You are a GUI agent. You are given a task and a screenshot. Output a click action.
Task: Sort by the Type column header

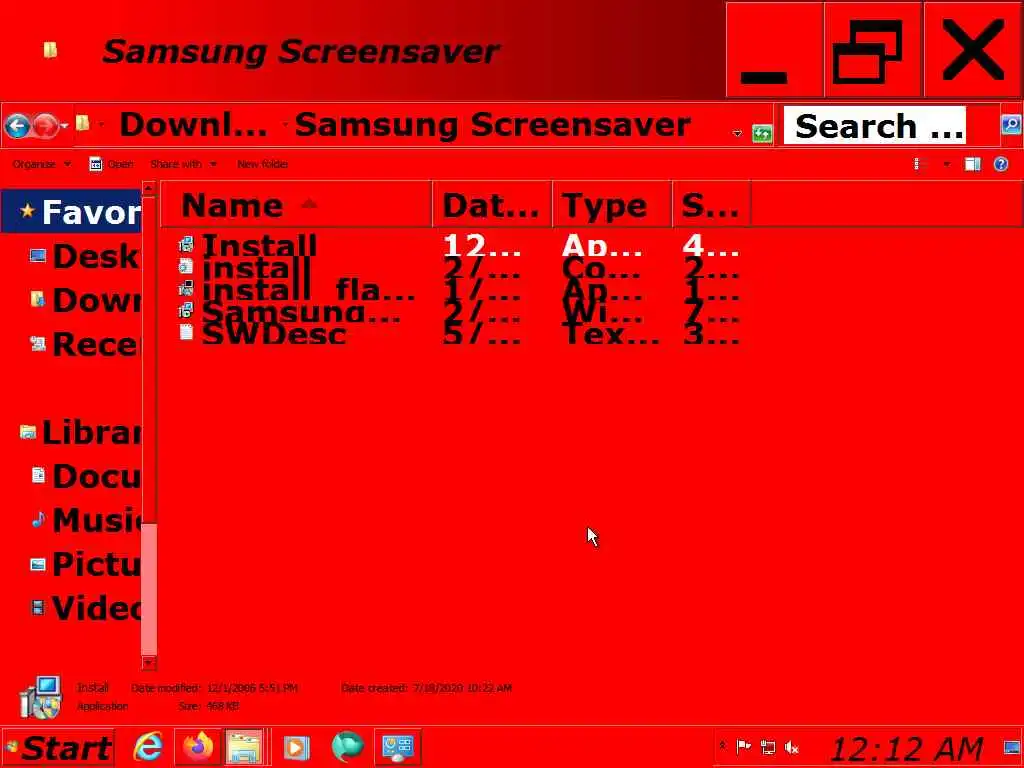[x=612, y=205]
